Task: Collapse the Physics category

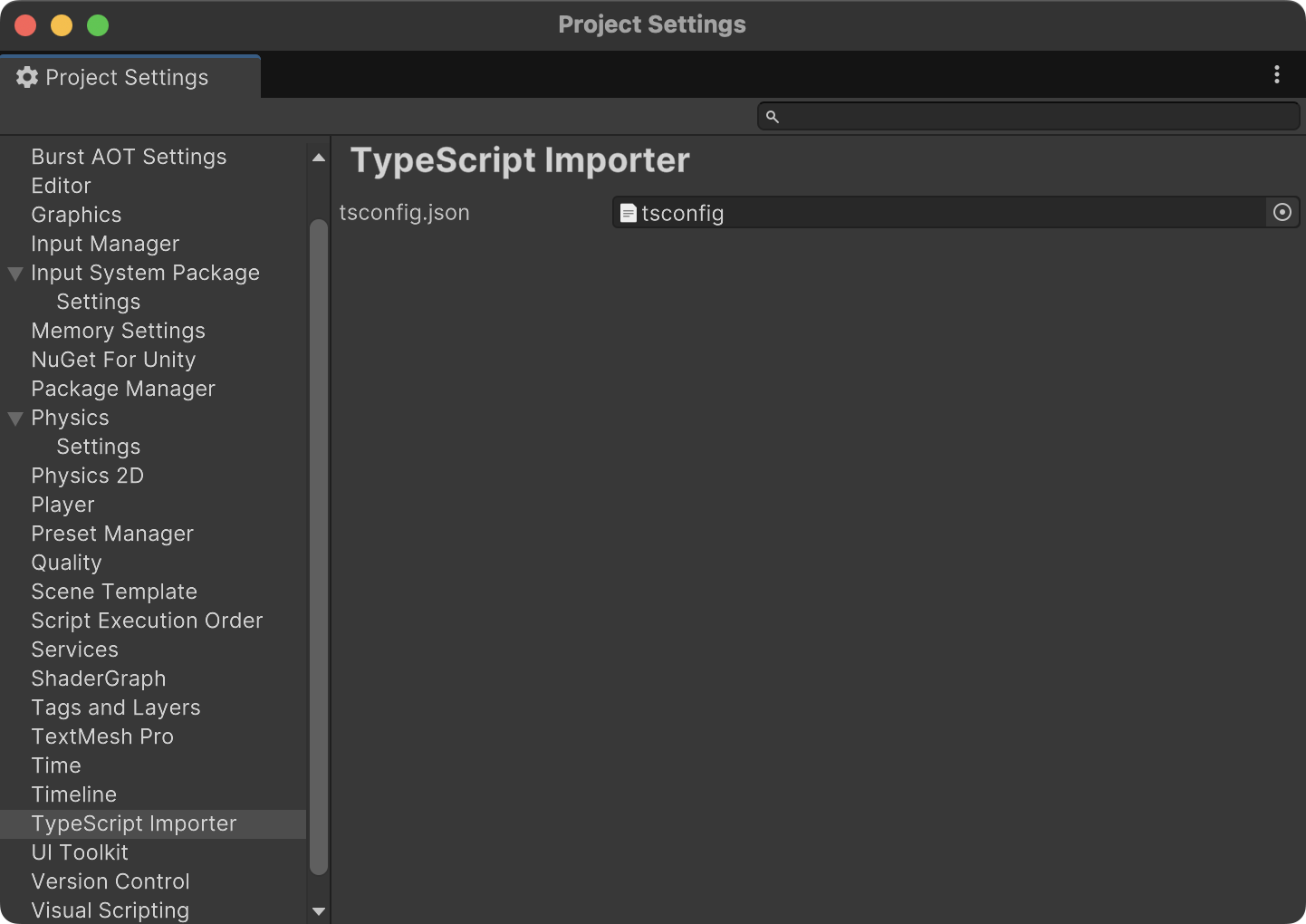Action: click(15, 419)
